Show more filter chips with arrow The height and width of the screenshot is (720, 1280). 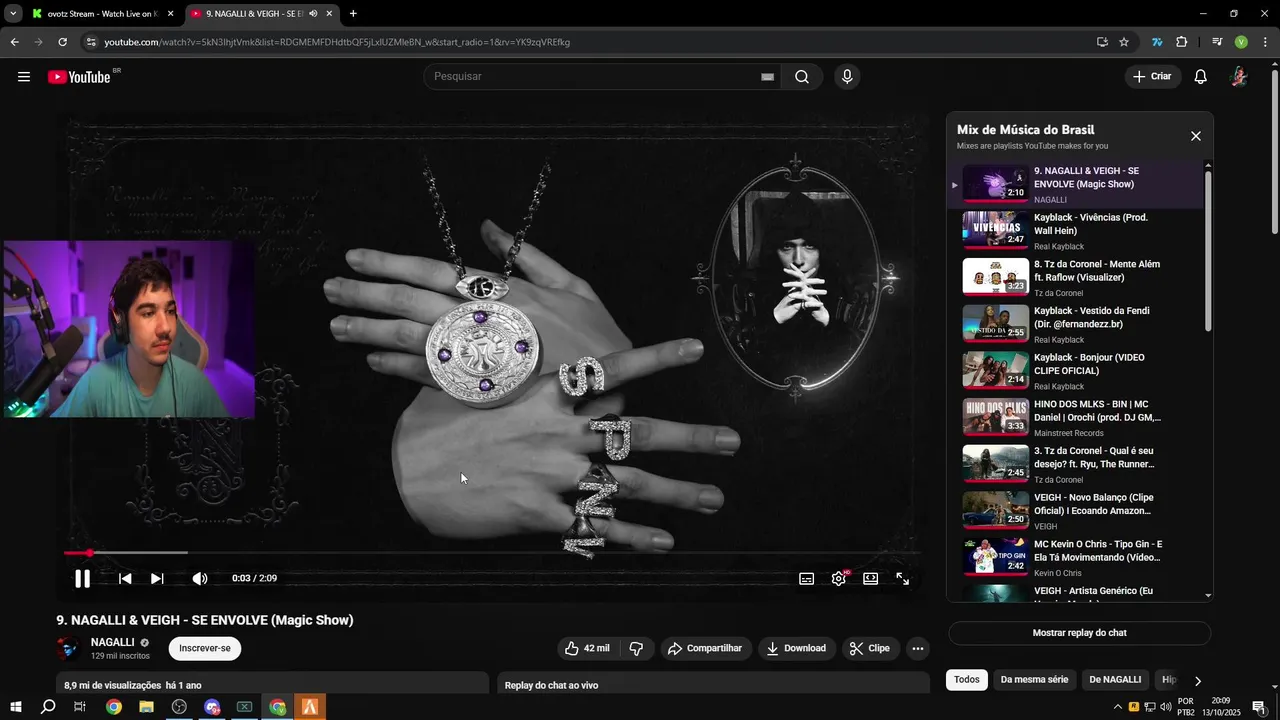pos(1197,680)
